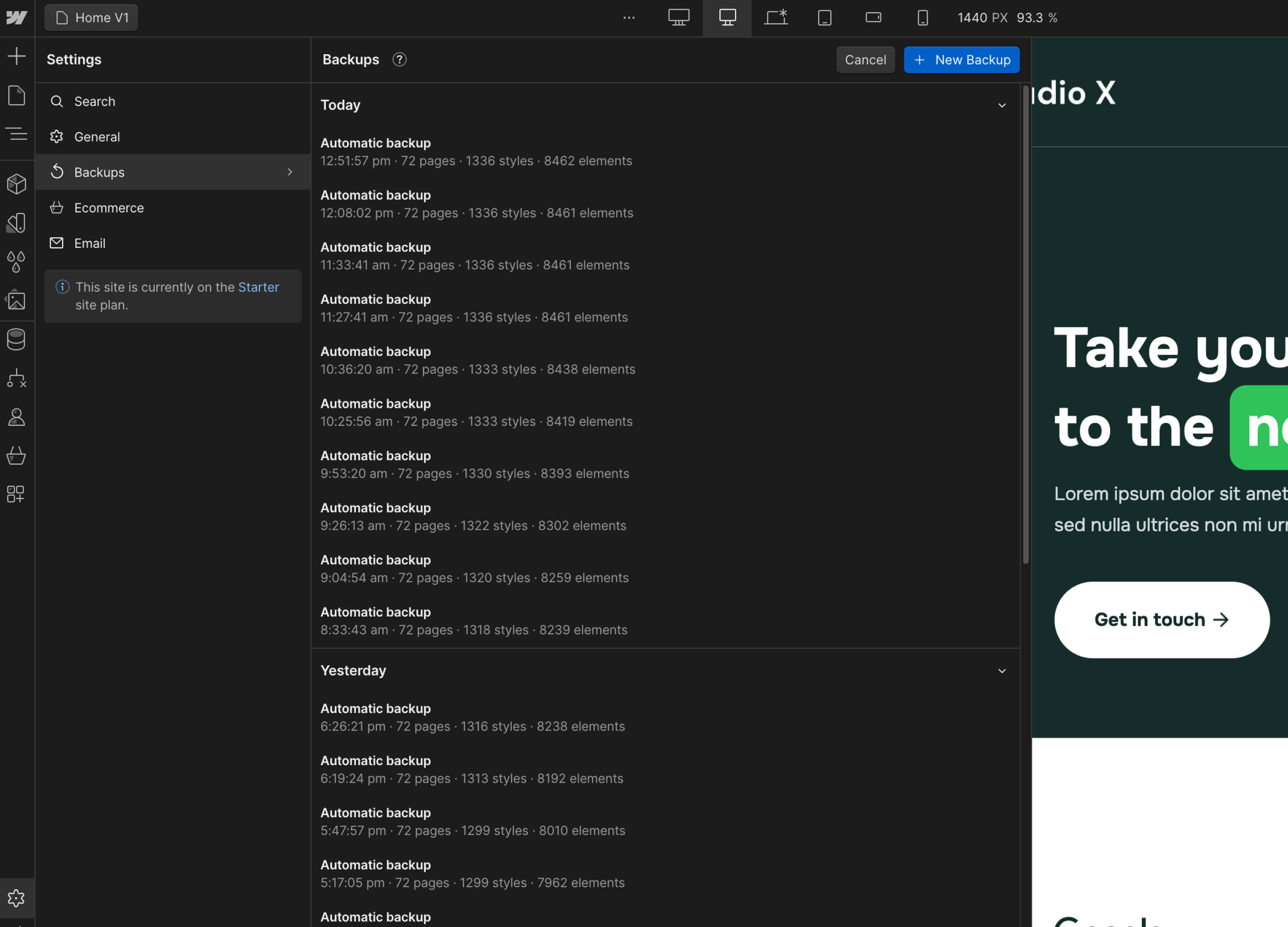Open Email settings
Viewport: 1288px width, 927px height.
[90, 242]
